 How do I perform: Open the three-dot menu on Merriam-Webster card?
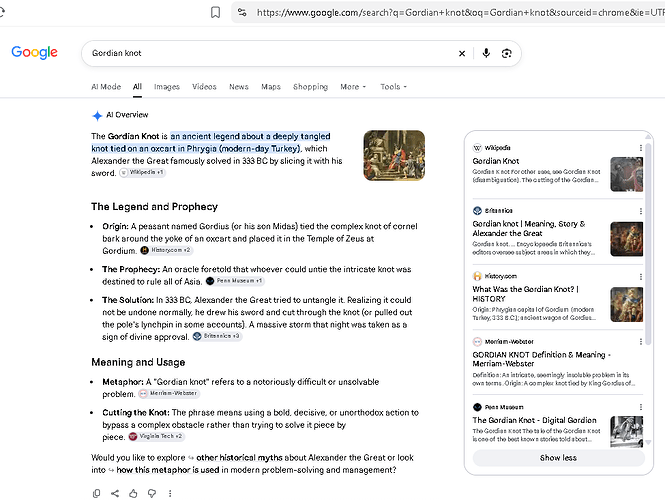click(640, 342)
